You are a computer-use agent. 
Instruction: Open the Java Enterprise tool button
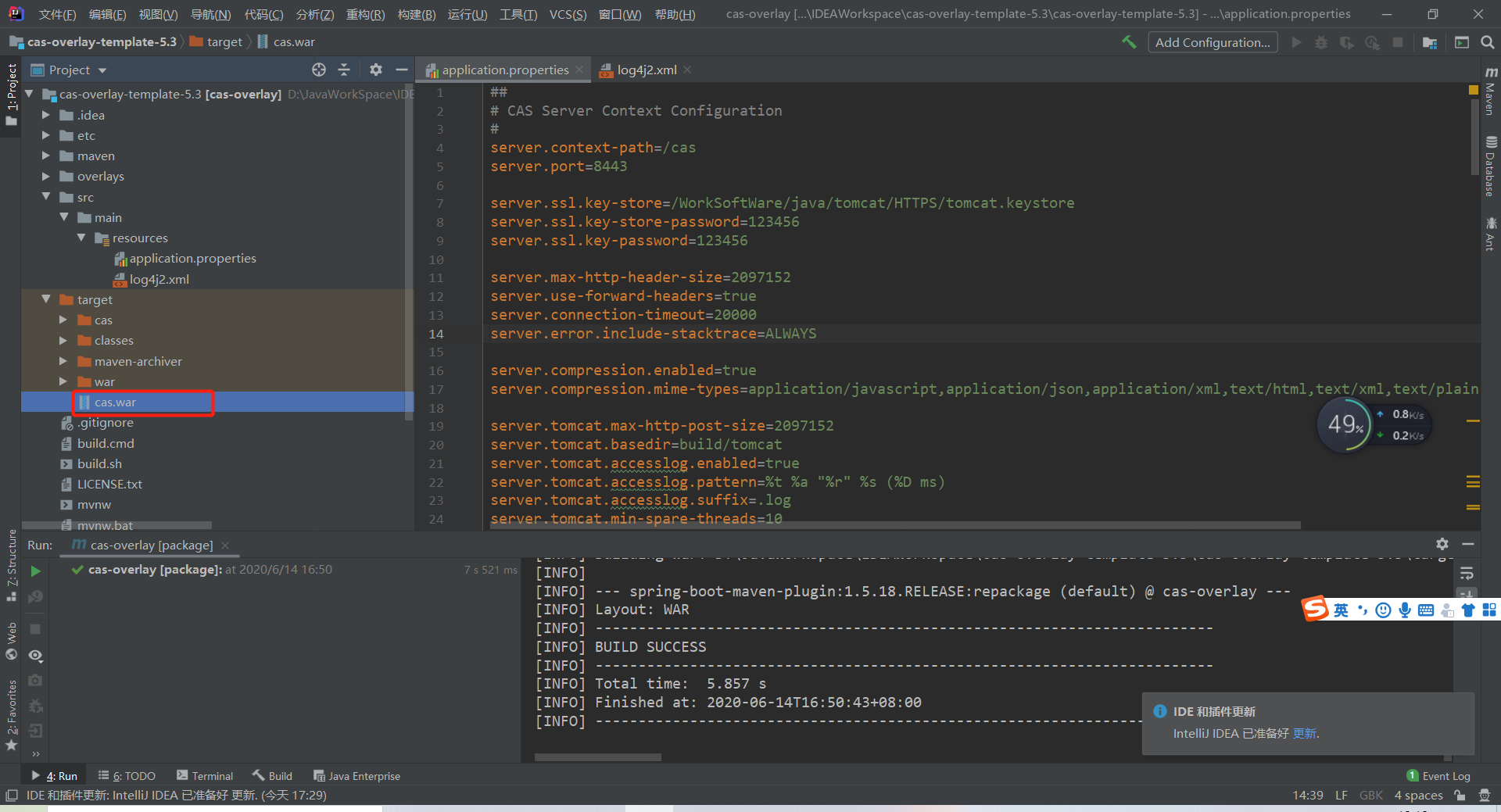[x=356, y=776]
